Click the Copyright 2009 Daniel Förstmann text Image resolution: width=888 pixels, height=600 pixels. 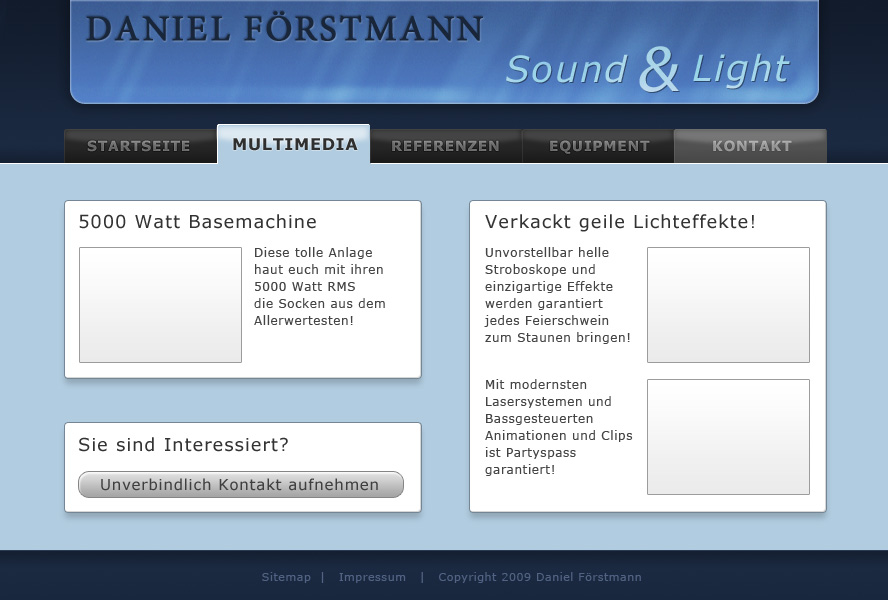tap(540, 577)
